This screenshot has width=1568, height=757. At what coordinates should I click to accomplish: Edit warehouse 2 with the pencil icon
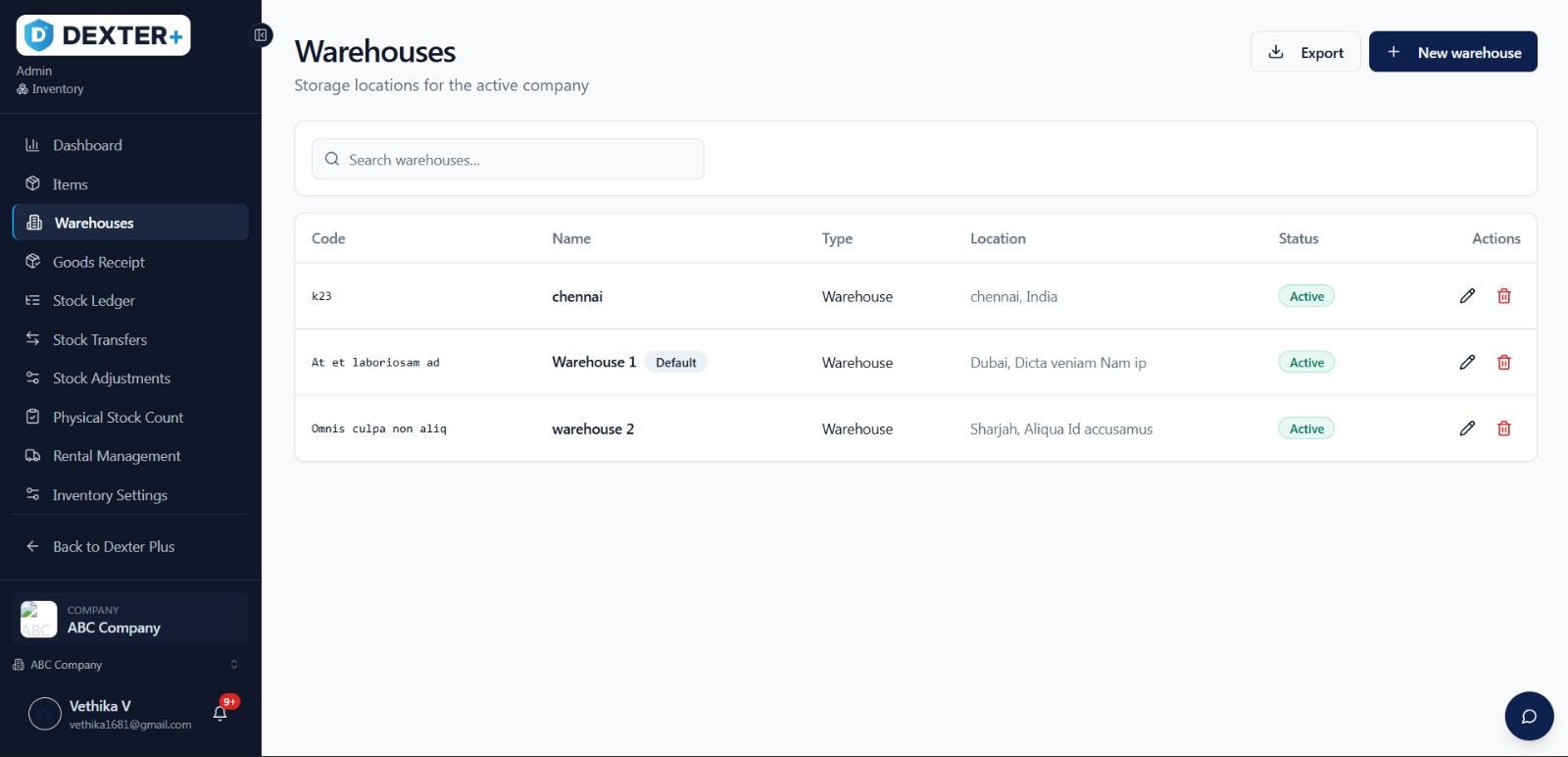(1467, 429)
